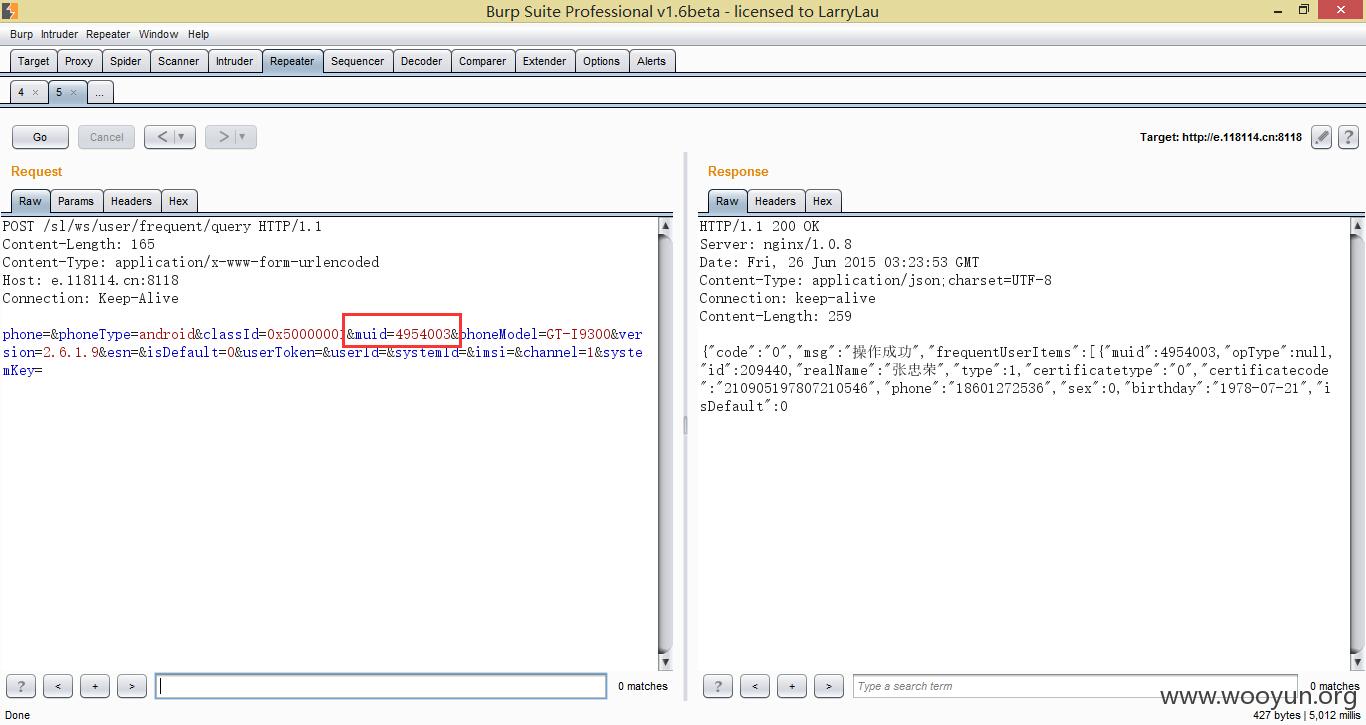Click the Content-Length: 165 header line
Viewport: 1366px width, 725px height.
pyautogui.click(x=78, y=245)
